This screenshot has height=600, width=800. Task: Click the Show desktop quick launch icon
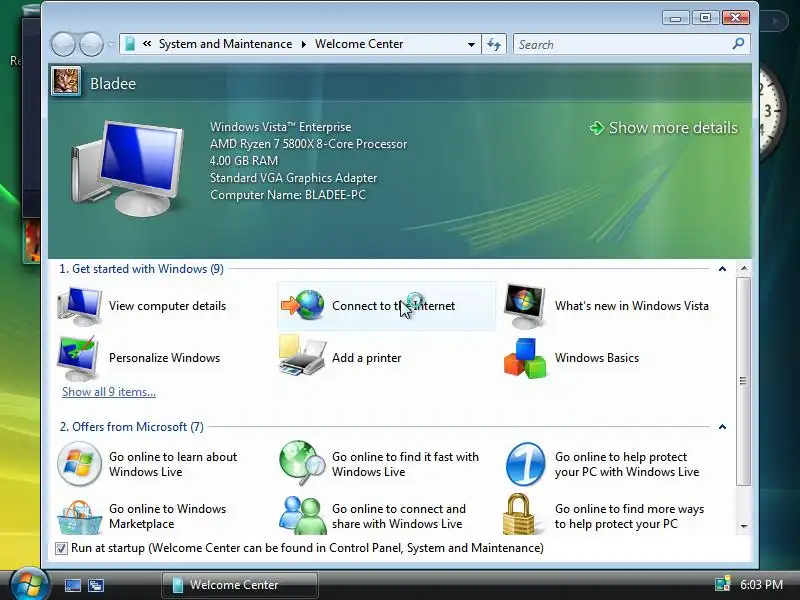tap(72, 585)
